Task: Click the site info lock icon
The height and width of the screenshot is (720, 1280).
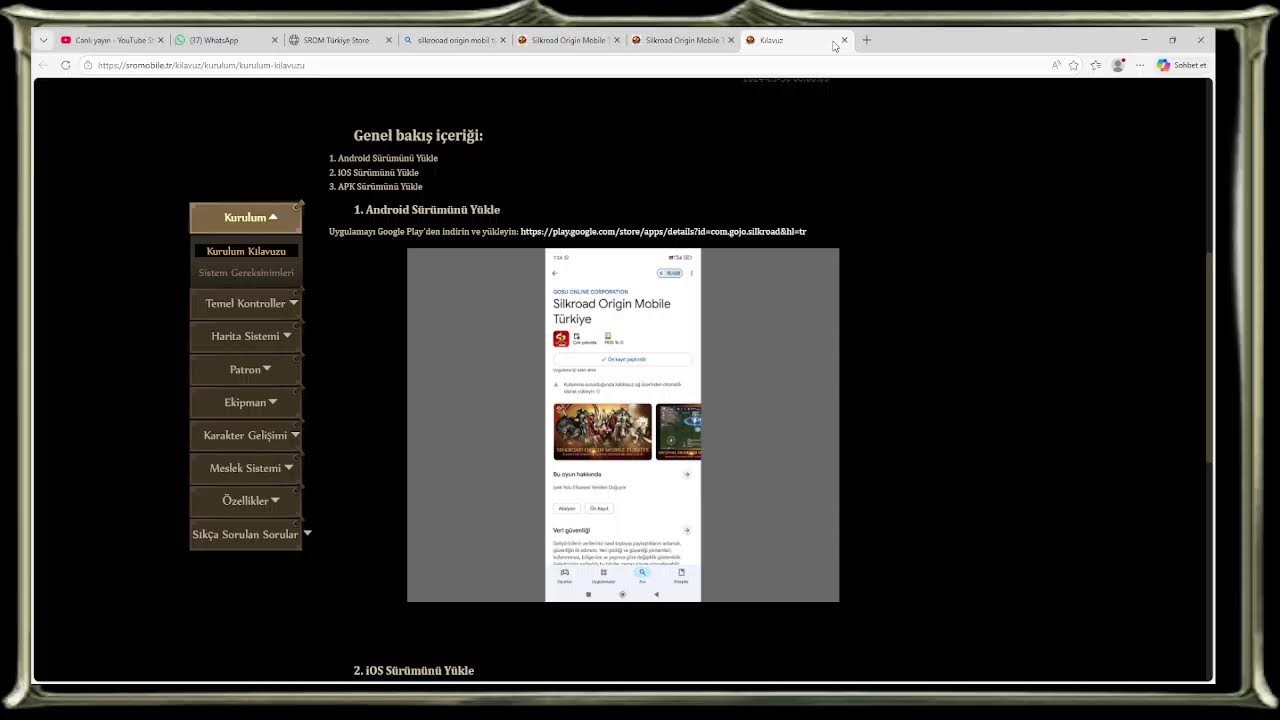Action: 88,65
